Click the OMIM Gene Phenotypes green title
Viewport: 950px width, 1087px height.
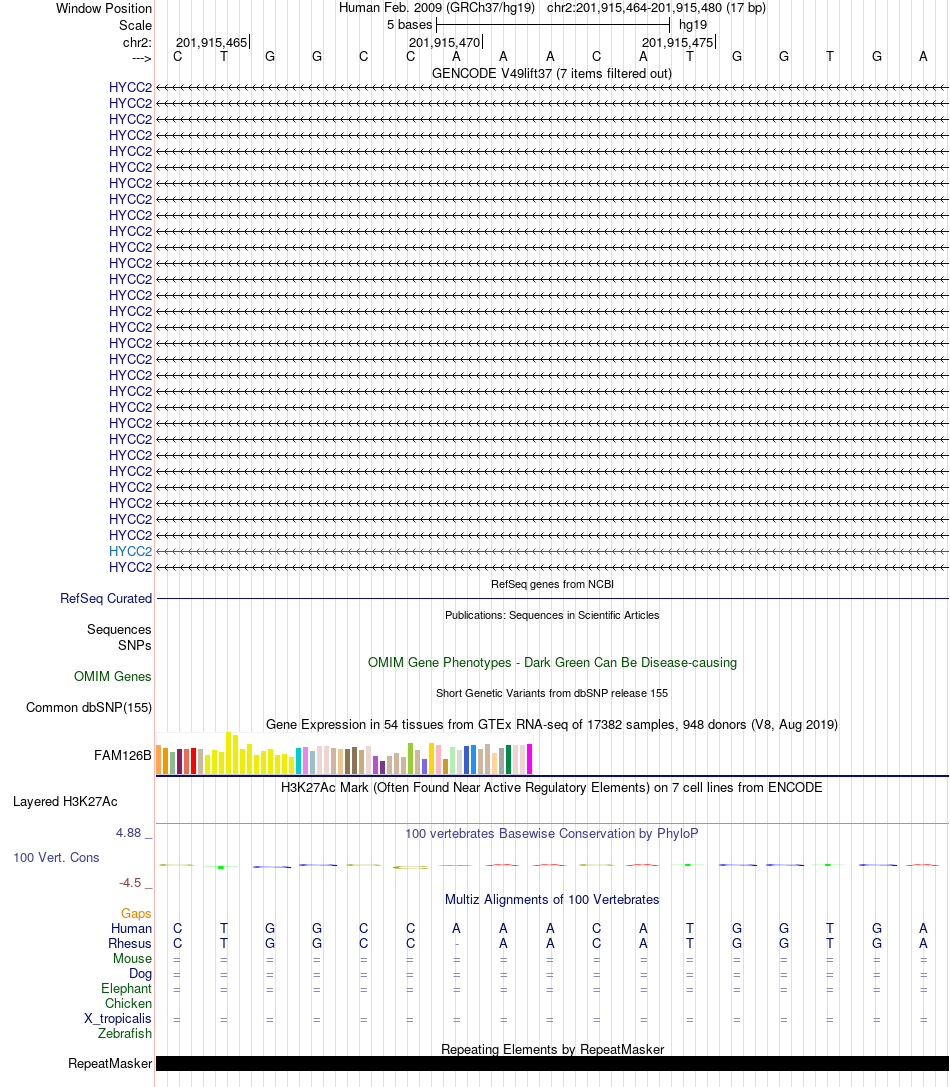552,662
